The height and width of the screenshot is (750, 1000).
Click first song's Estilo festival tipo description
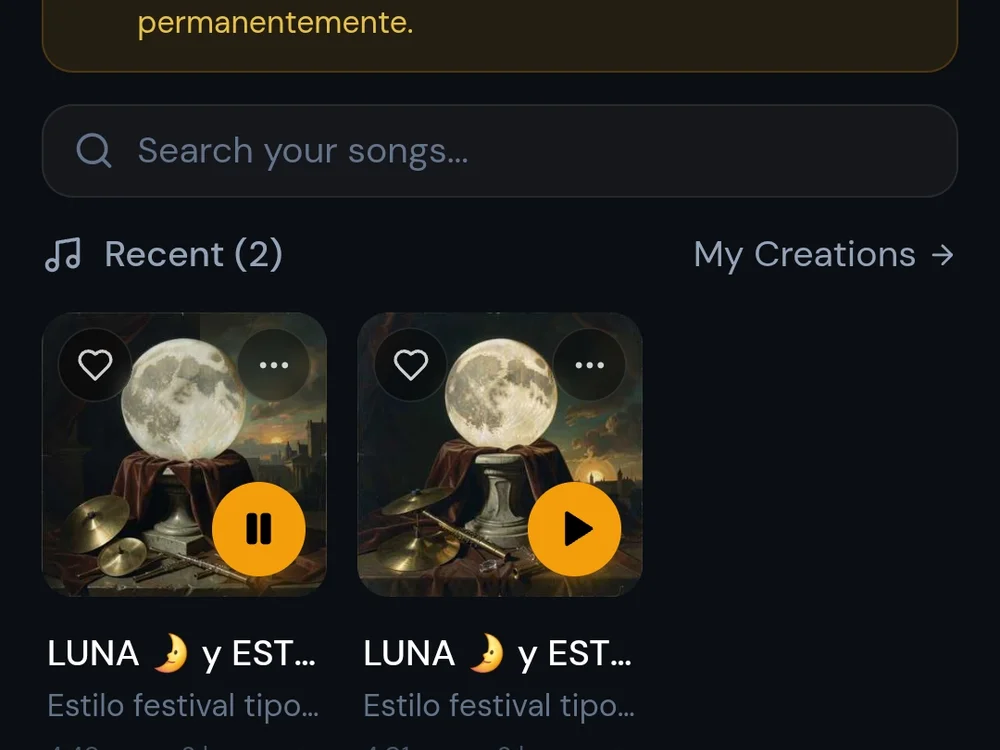tap(183, 706)
